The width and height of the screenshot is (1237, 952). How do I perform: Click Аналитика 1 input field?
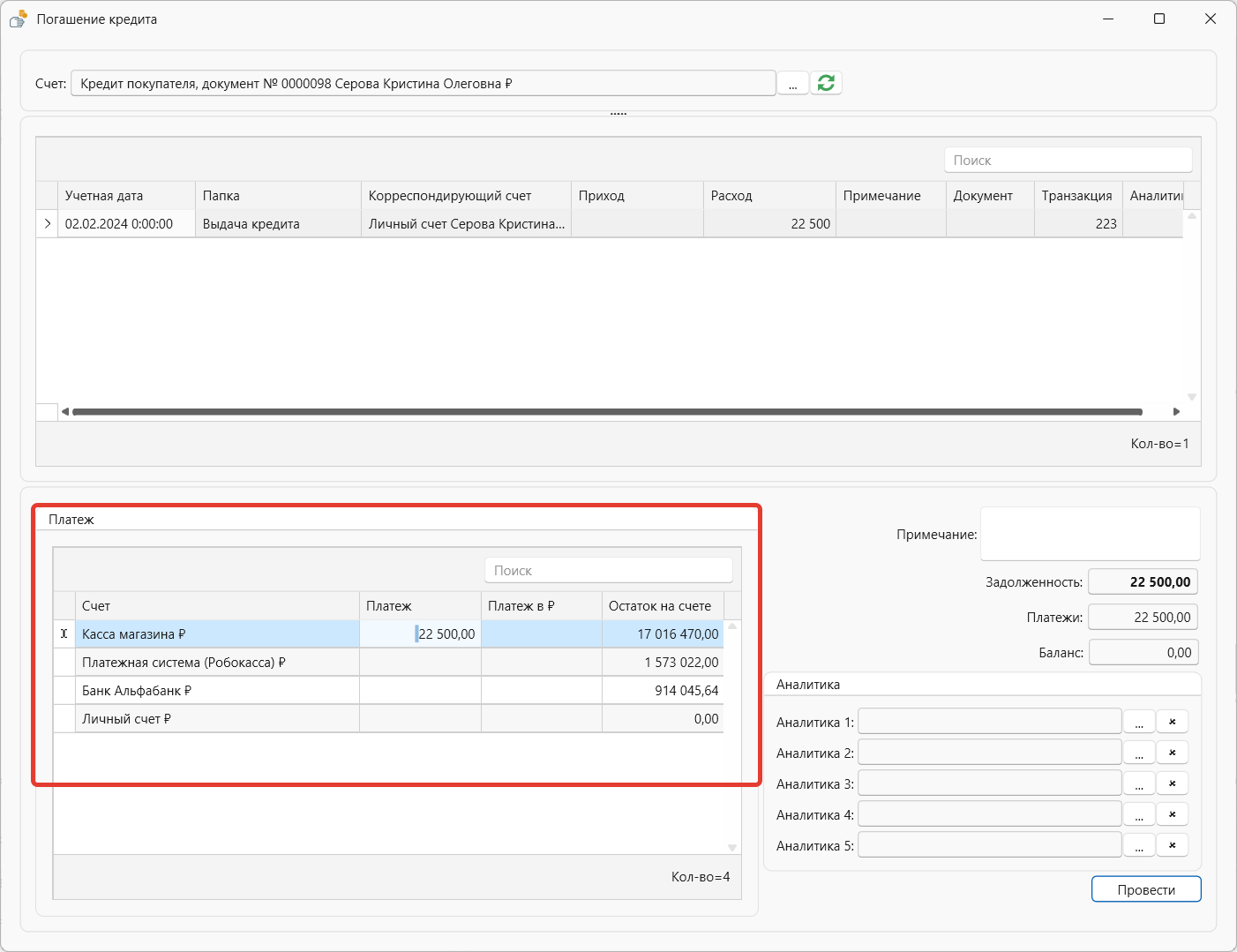tap(990, 721)
